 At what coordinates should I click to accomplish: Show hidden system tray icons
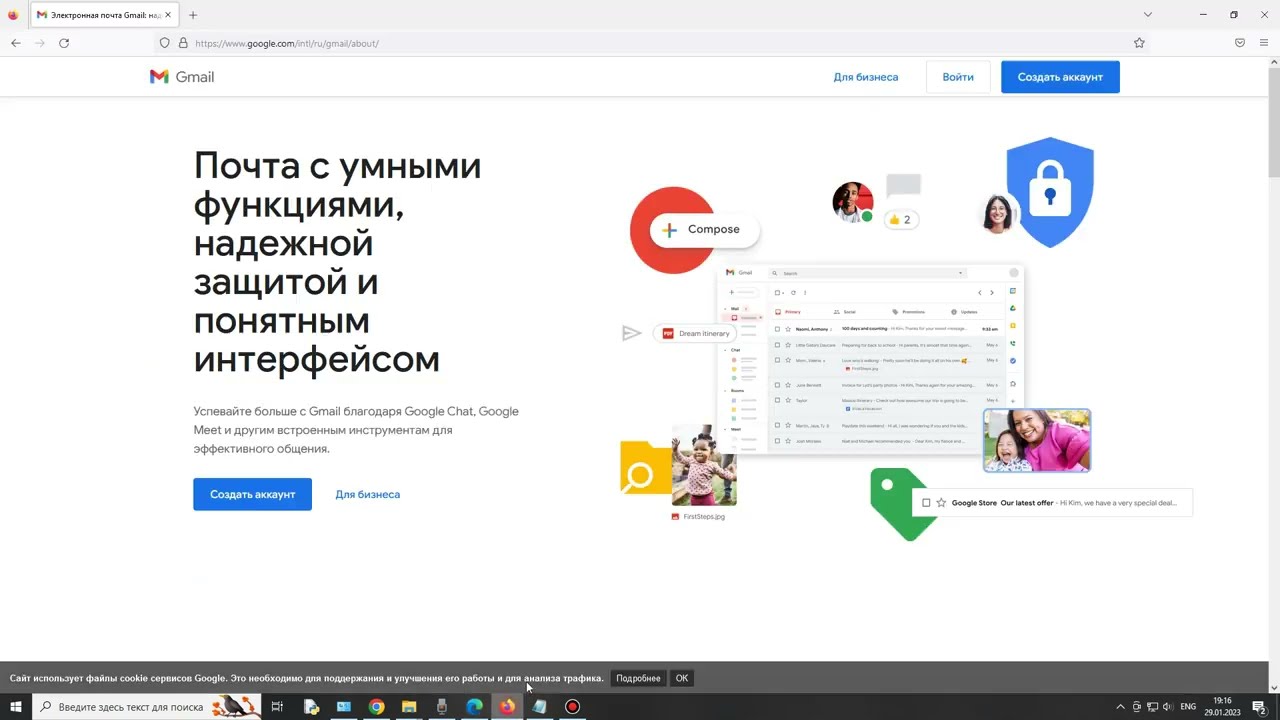point(1120,707)
